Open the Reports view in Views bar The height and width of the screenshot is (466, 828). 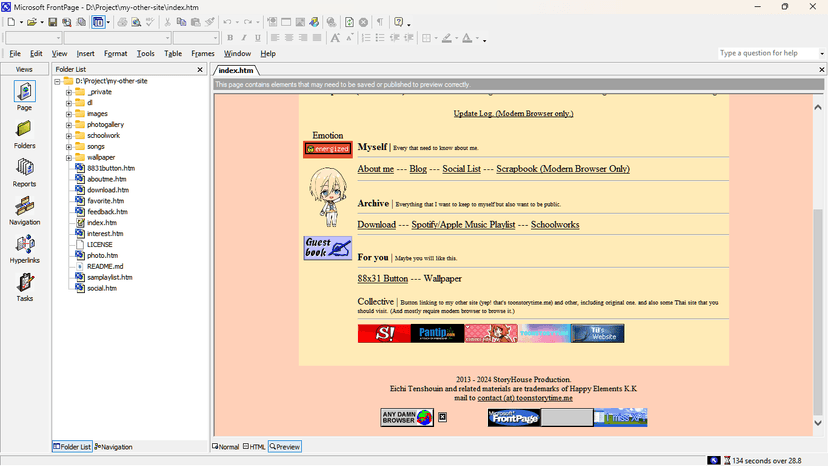tap(24, 170)
